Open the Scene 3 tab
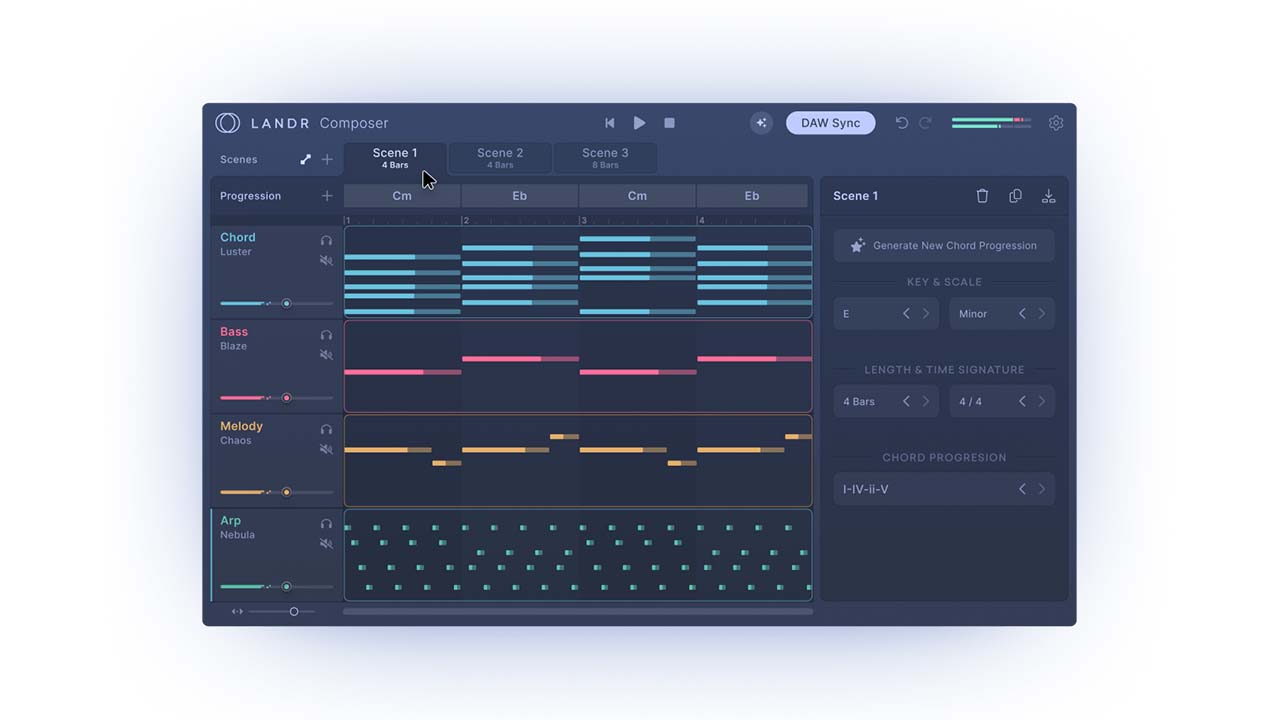Viewport: 1280px width, 720px height. coord(605,158)
